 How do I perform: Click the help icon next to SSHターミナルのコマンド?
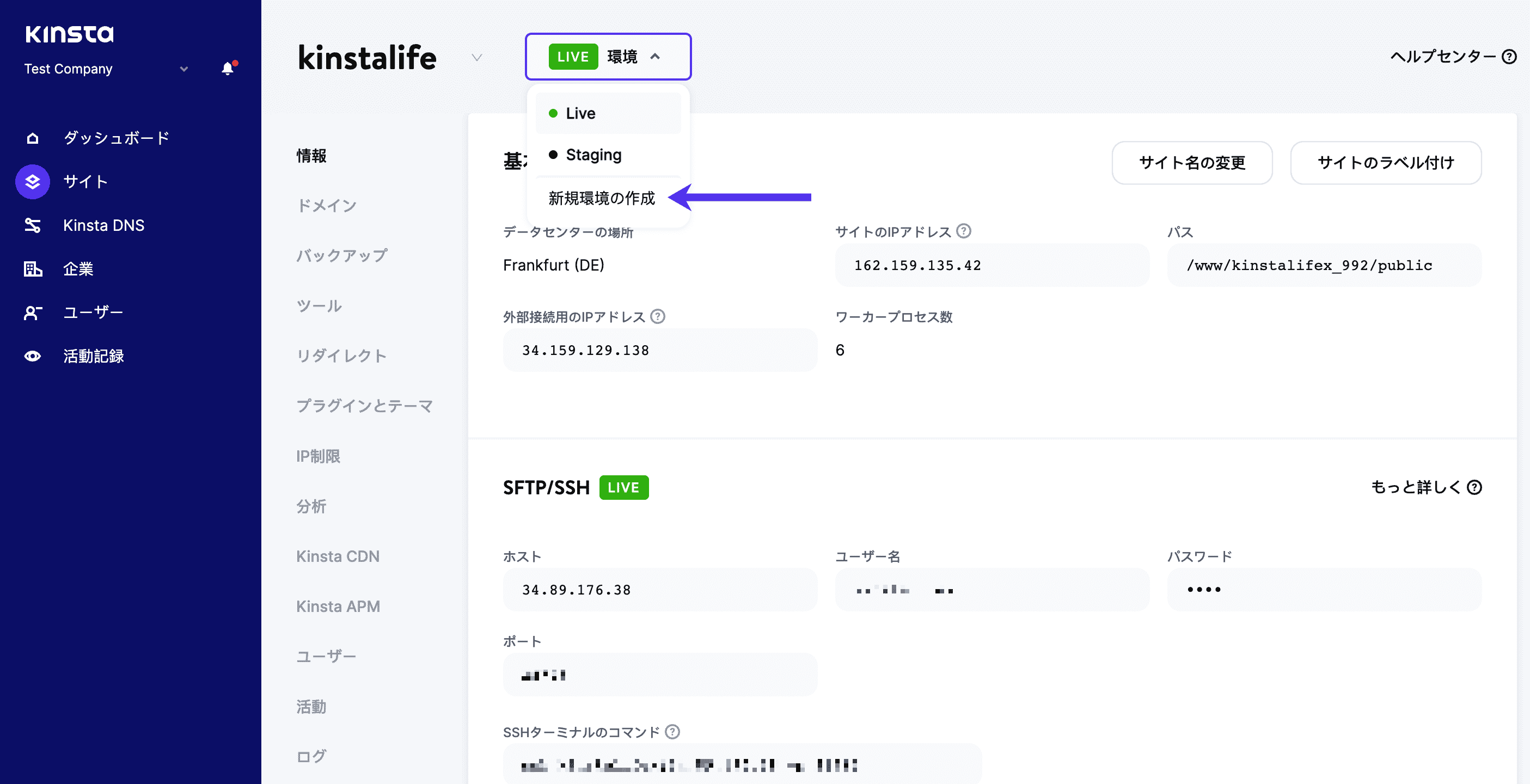point(673,732)
